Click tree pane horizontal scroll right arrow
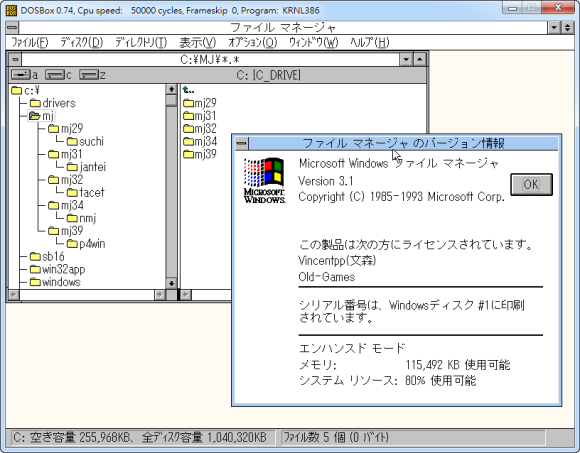The height and width of the screenshot is (453, 580). point(159,295)
